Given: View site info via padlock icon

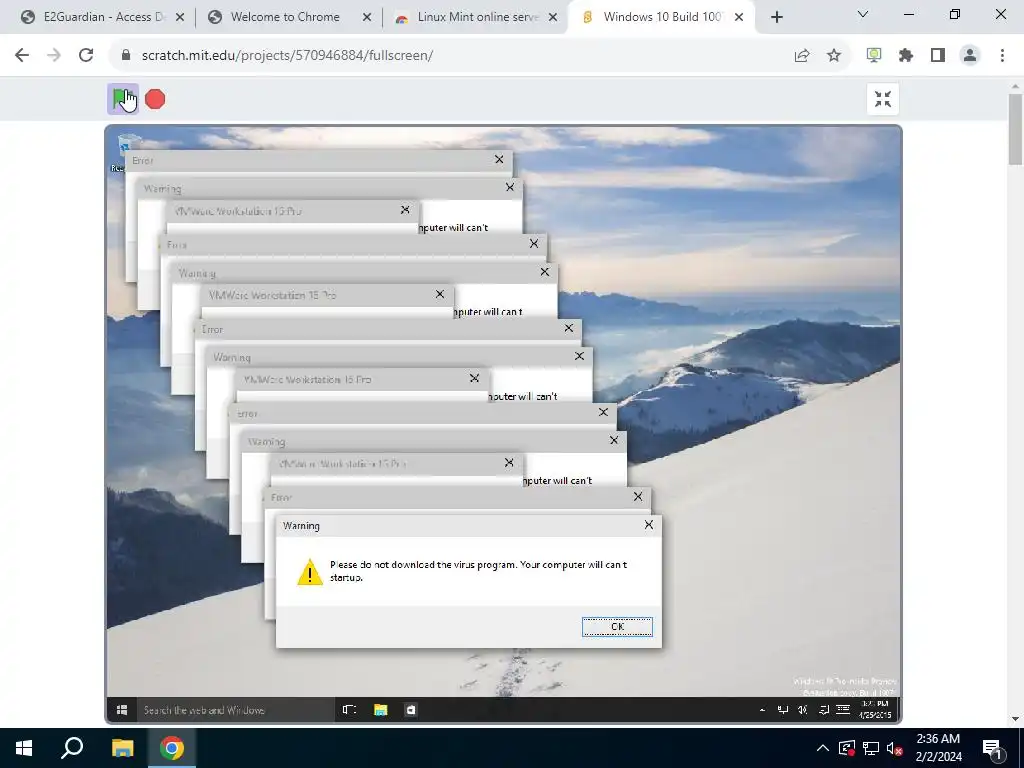Looking at the screenshot, I should click(x=126, y=56).
